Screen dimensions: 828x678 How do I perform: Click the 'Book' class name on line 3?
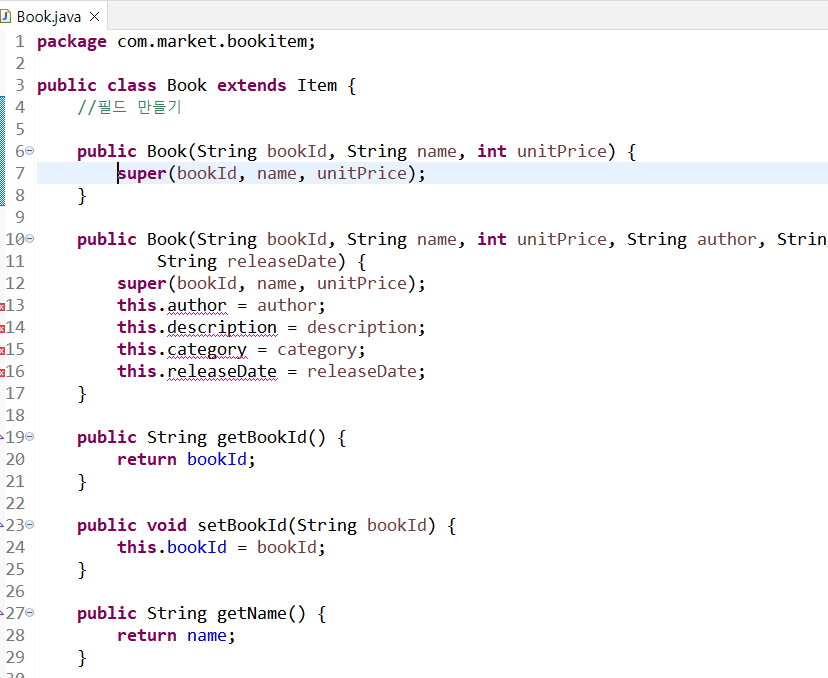click(187, 85)
